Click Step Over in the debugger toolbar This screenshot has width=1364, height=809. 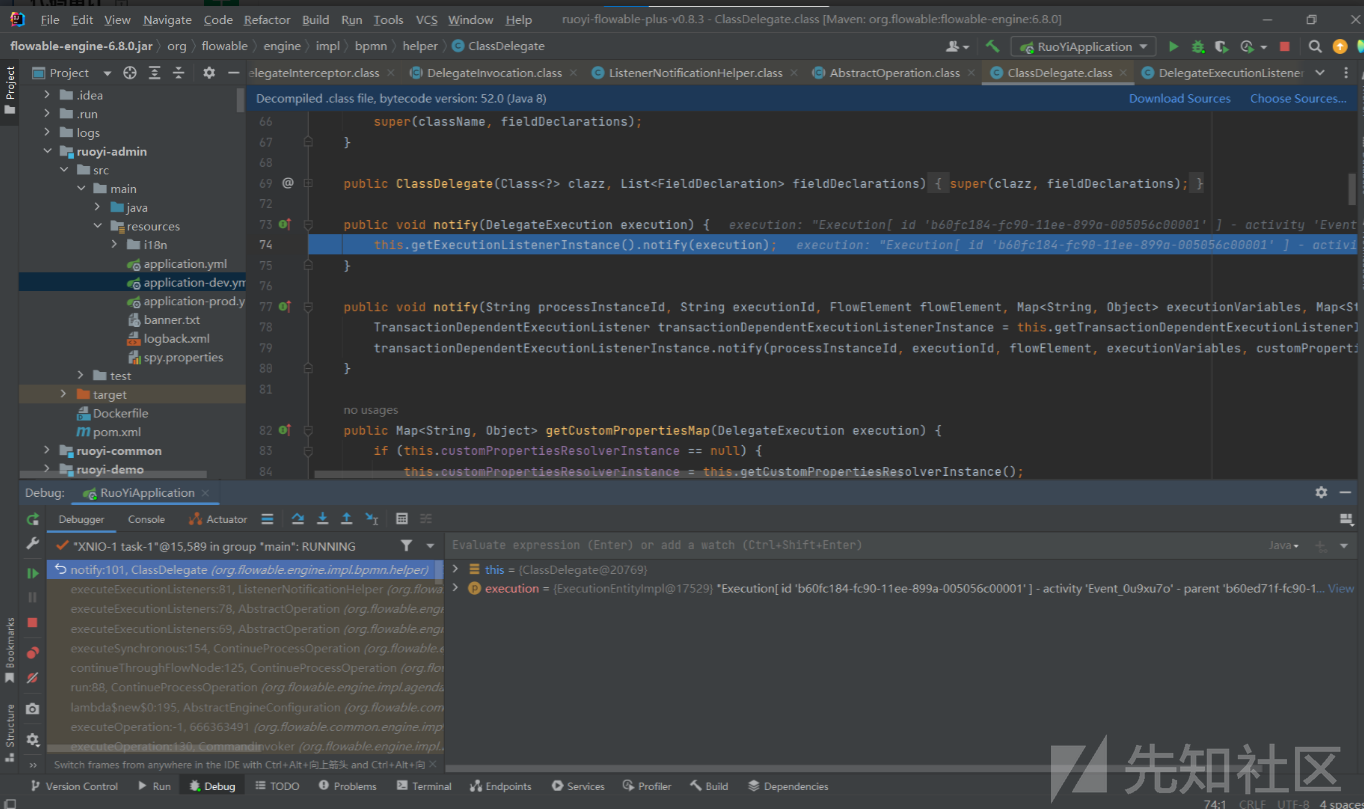(x=298, y=519)
